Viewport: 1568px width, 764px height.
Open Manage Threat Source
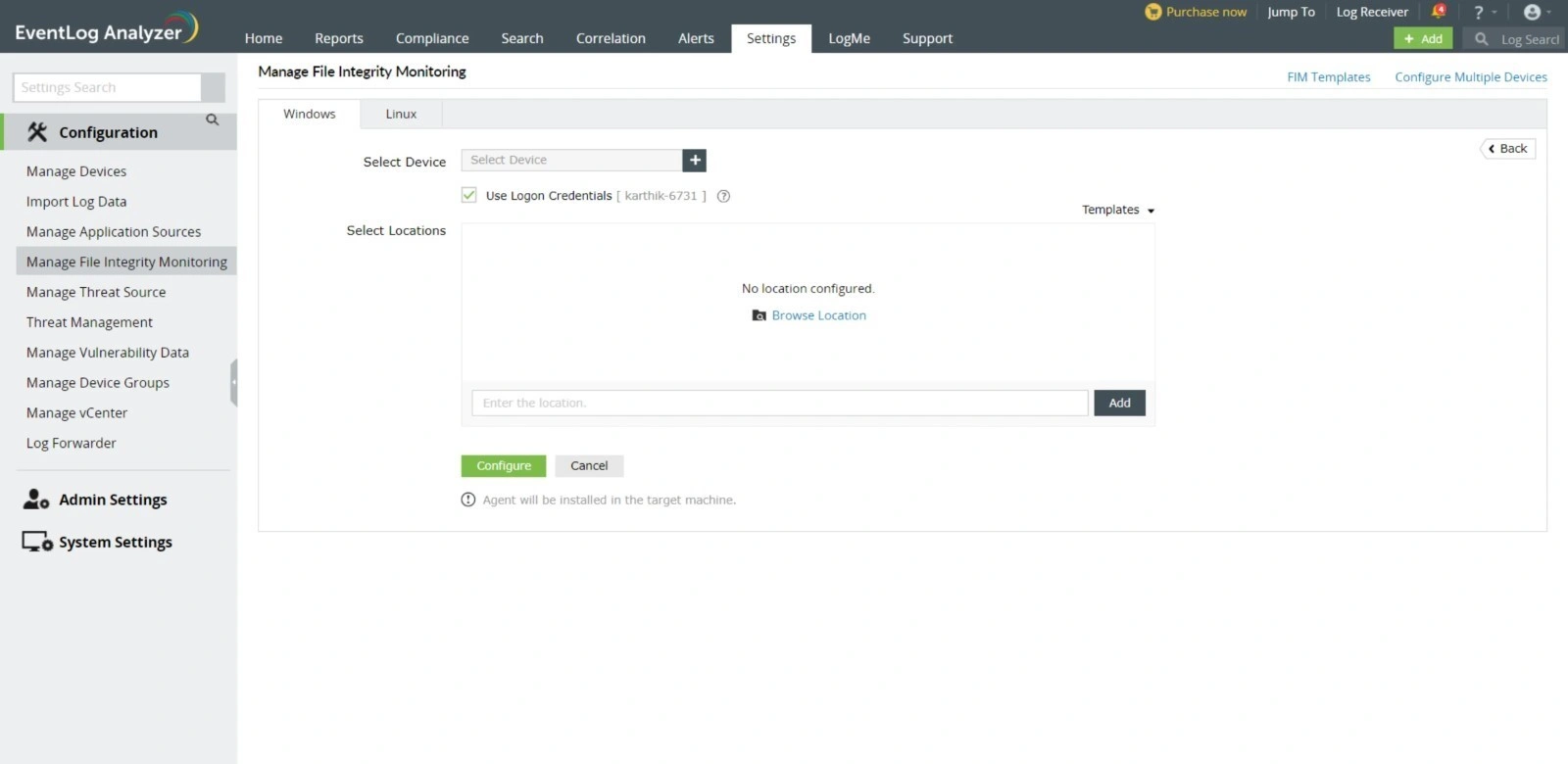pyautogui.click(x=96, y=292)
